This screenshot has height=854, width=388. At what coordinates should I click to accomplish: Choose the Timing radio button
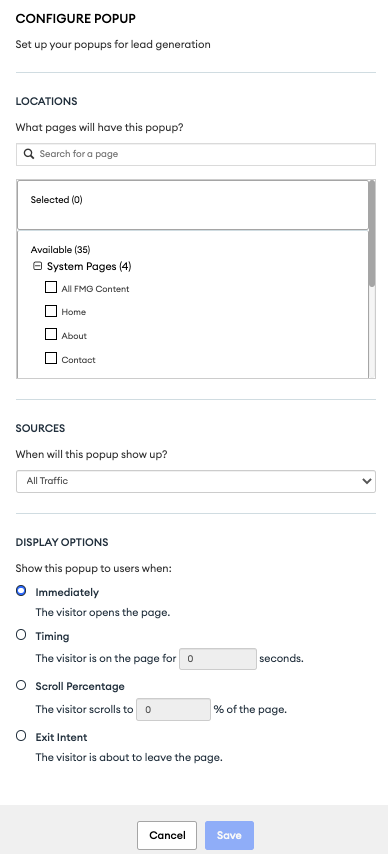[x=21, y=635]
